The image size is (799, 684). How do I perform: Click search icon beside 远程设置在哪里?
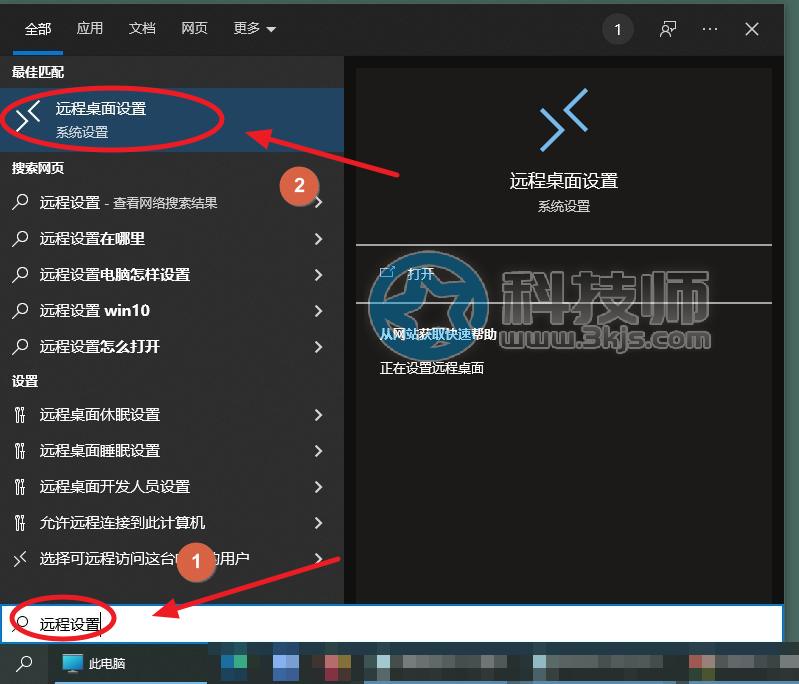click(20, 238)
